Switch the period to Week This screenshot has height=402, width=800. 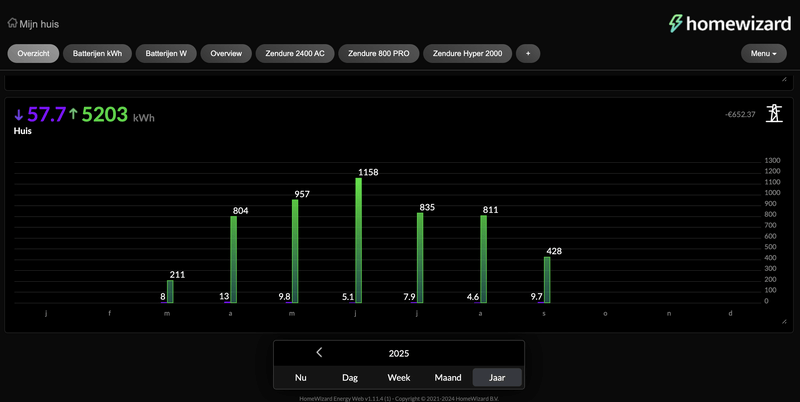coord(399,378)
